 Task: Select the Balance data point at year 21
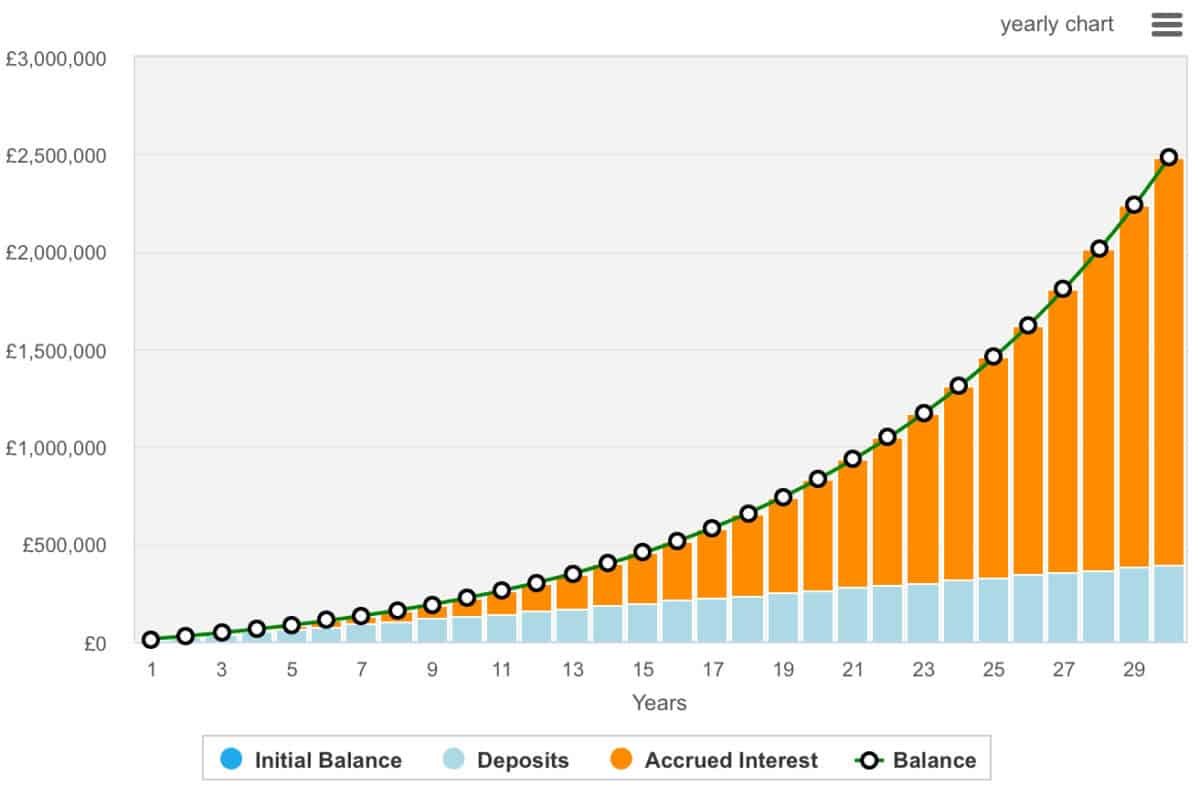click(x=853, y=459)
